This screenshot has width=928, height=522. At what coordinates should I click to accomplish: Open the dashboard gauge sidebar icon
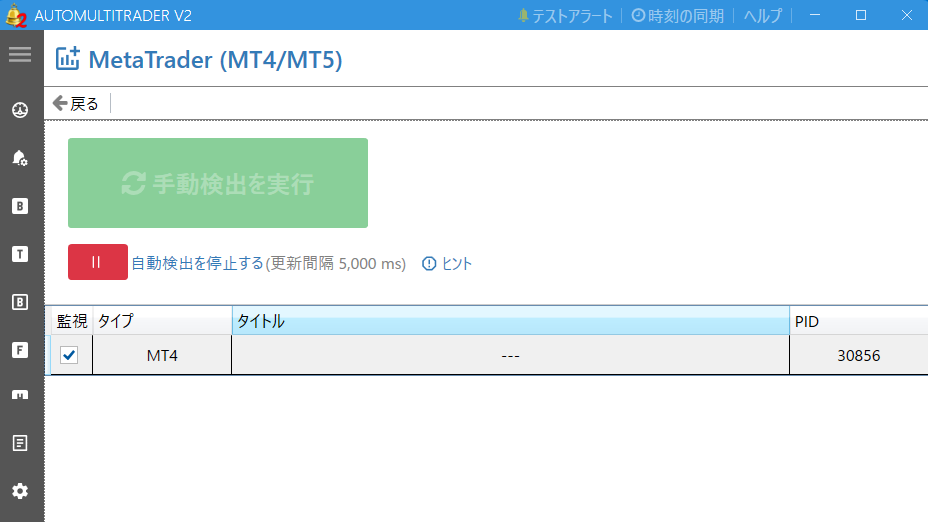[x=20, y=110]
